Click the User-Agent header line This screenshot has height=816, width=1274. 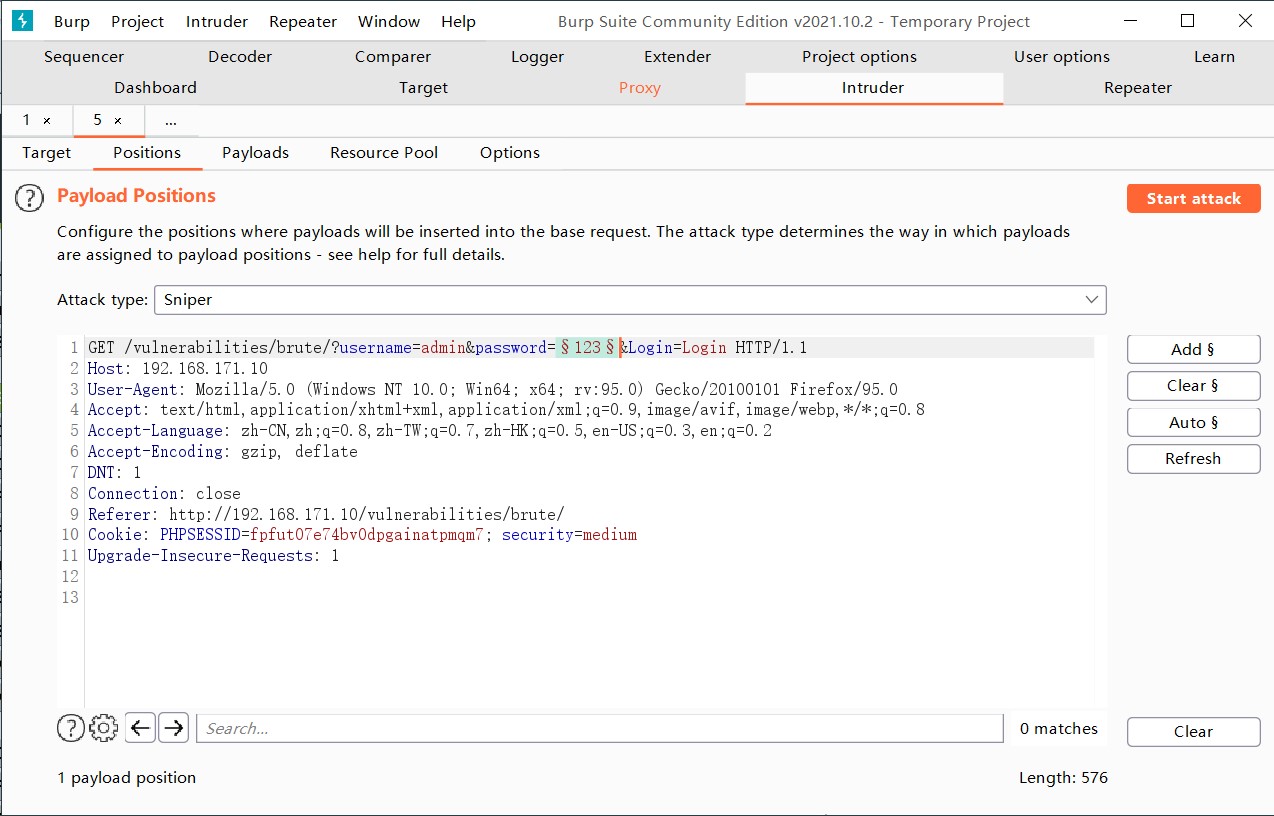click(x=493, y=390)
